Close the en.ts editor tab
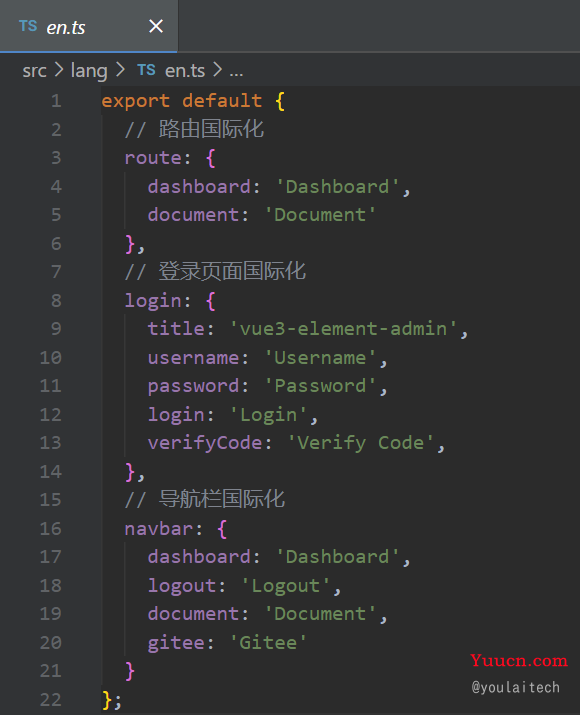The image size is (580, 715). click(156, 26)
